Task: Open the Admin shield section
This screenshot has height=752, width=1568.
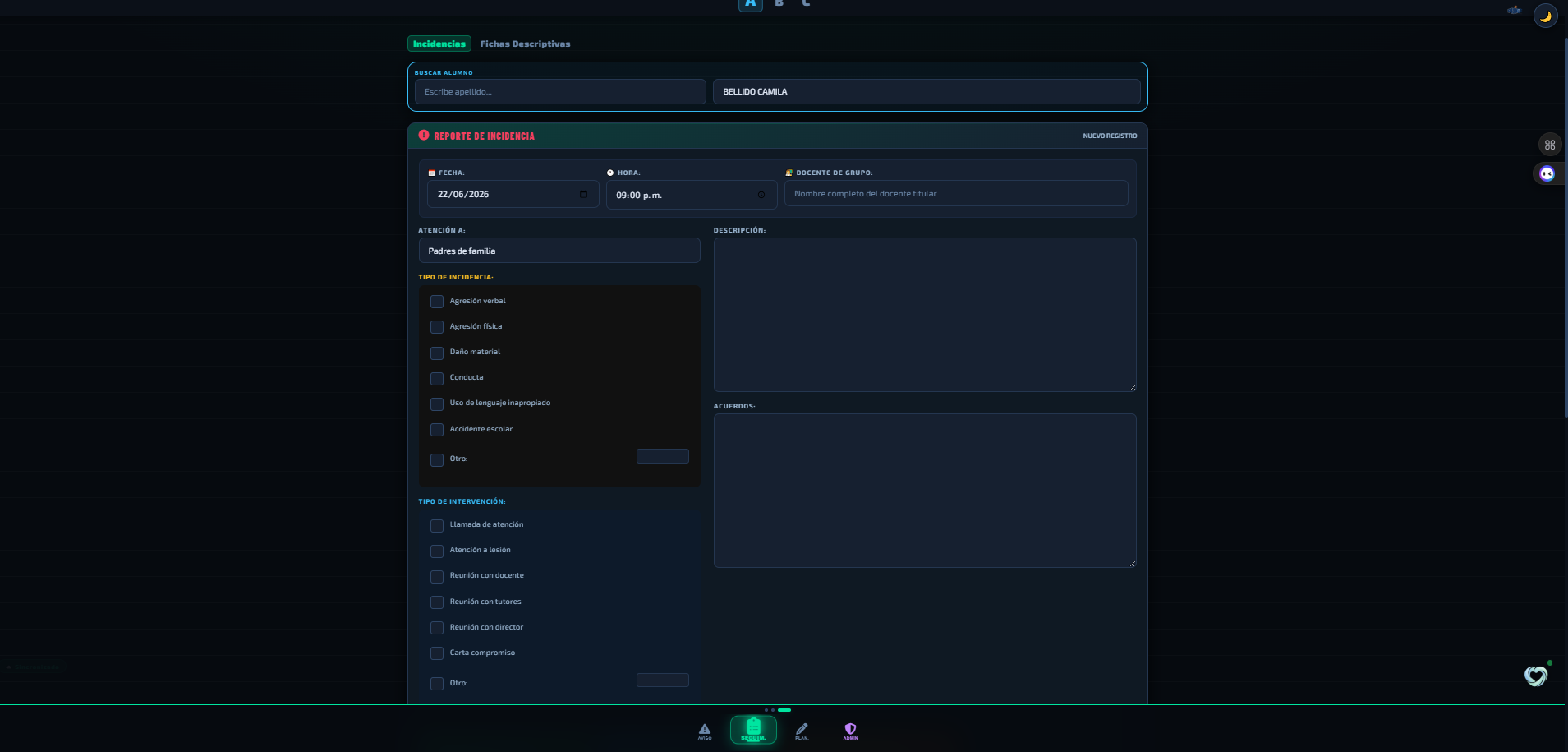Action: [850, 731]
